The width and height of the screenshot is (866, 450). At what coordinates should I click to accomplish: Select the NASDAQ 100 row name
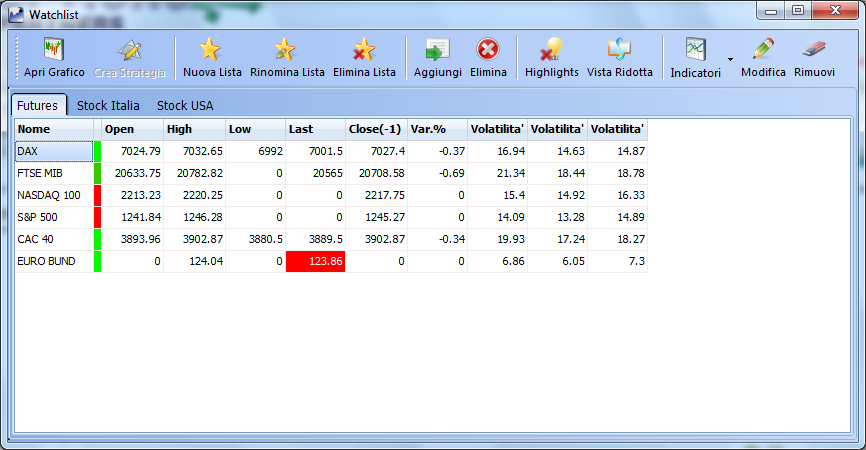[x=49, y=195]
